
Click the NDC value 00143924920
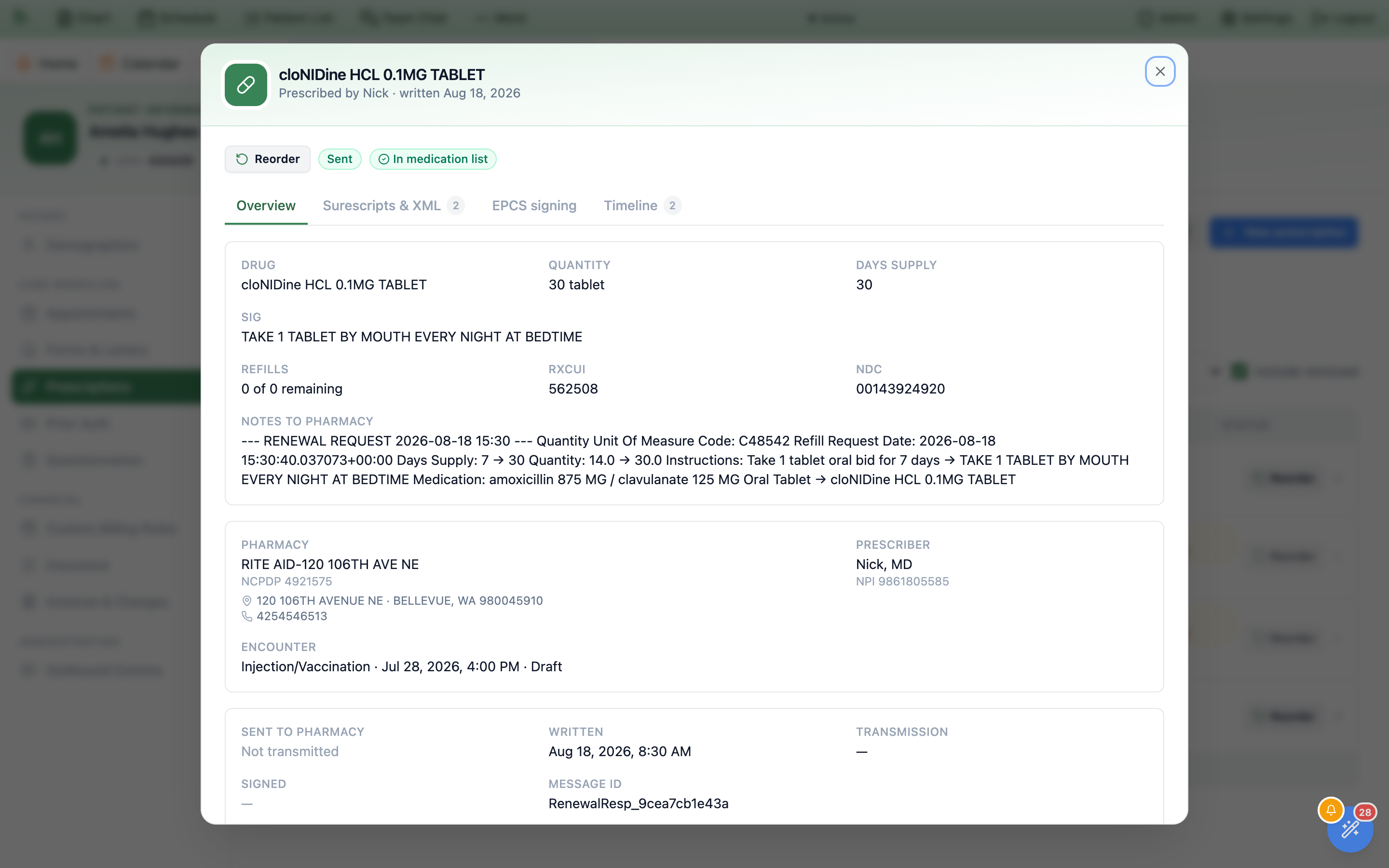(900, 389)
